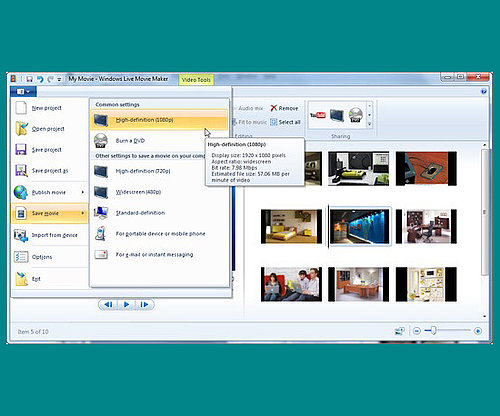Click the Play button under preview

click(126, 304)
